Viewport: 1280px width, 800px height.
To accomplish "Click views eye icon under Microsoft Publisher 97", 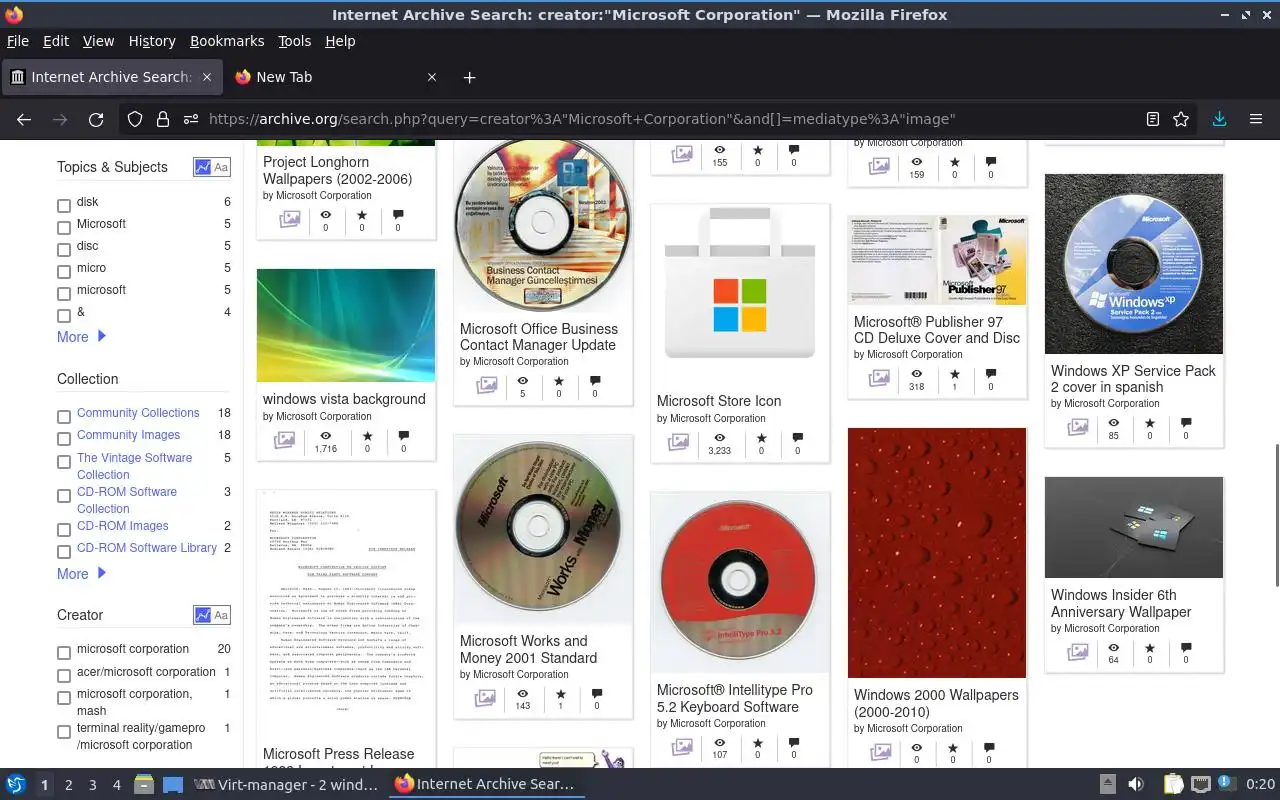I will [x=916, y=373].
